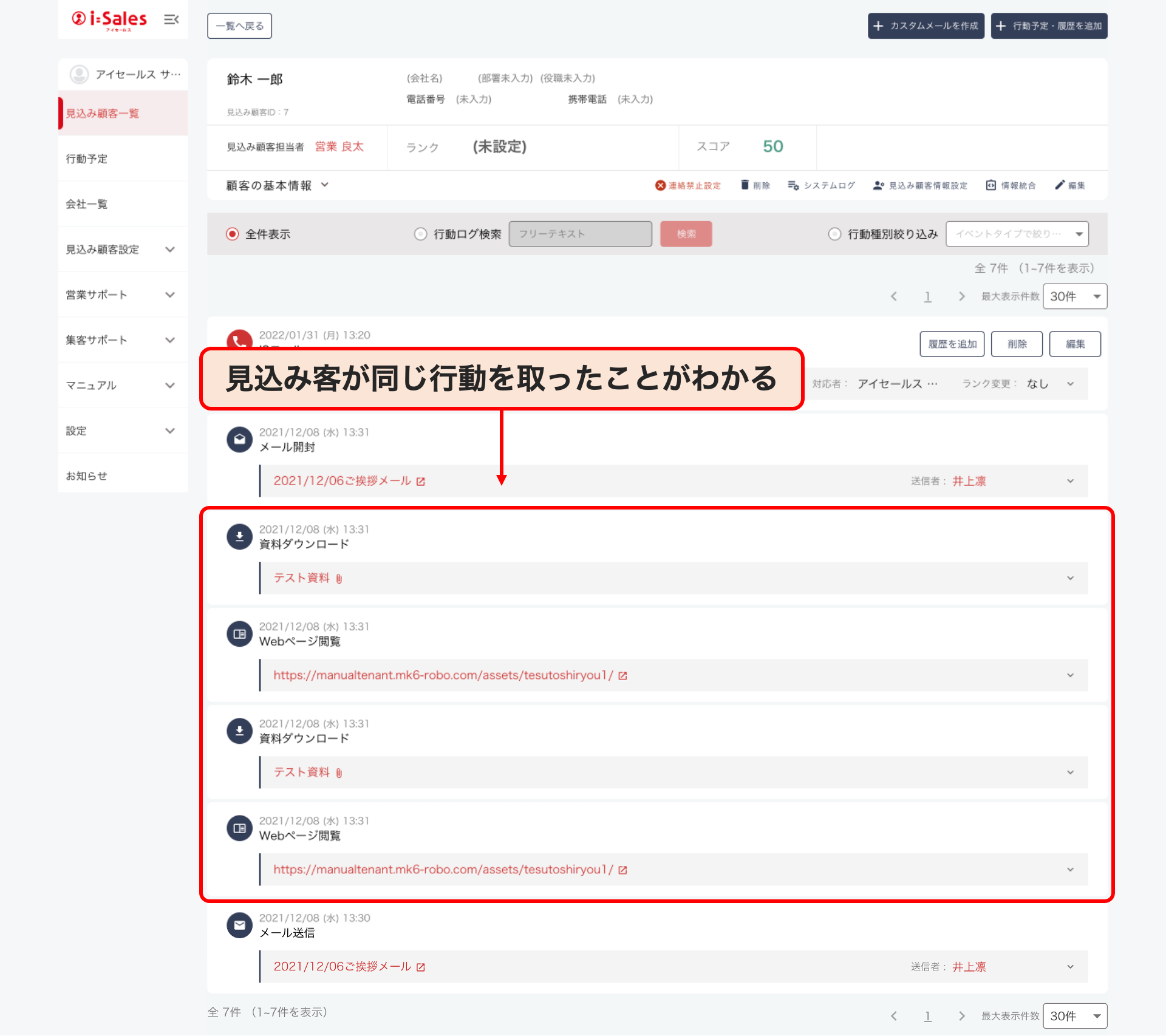Open 行動予定 in the sidebar

pos(87,158)
